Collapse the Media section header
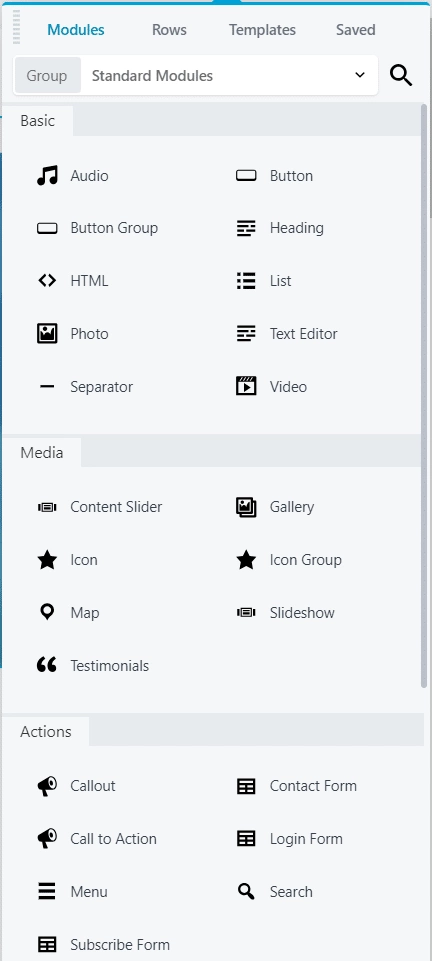Screen dimensions: 432x961 (42, 453)
